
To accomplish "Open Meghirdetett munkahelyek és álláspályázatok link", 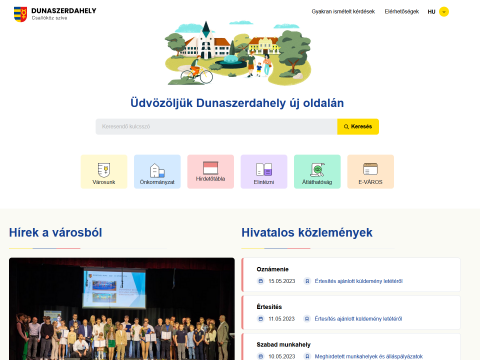I will click(x=369, y=356).
